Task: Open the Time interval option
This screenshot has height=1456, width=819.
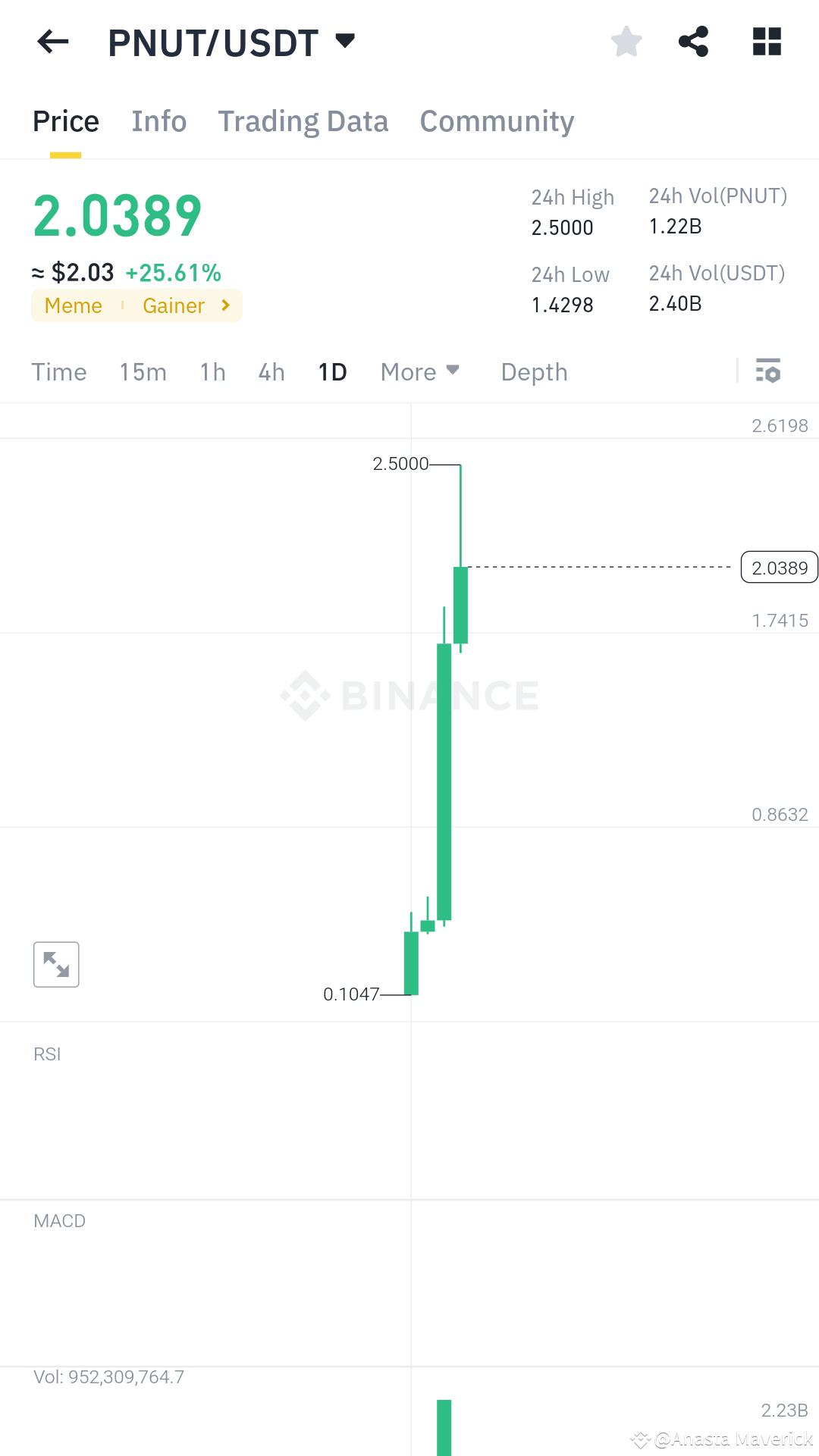Action: tap(59, 371)
